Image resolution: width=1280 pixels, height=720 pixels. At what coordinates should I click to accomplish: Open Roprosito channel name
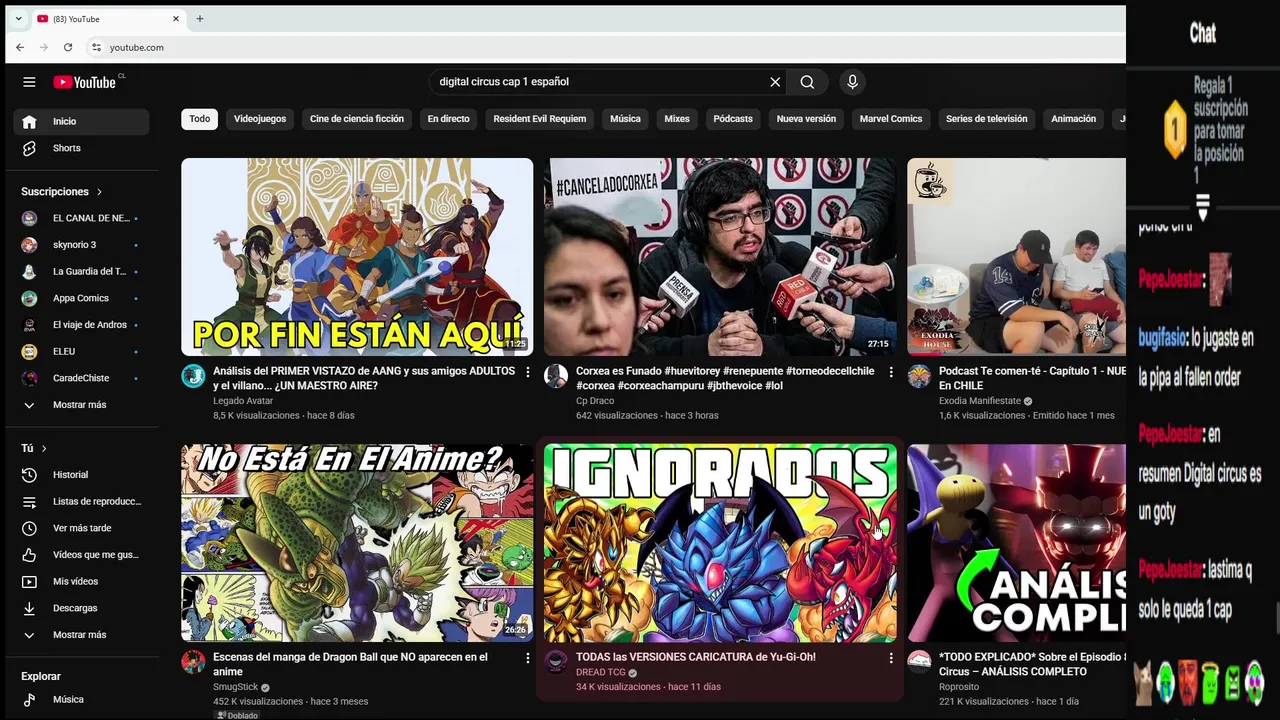[959, 687]
